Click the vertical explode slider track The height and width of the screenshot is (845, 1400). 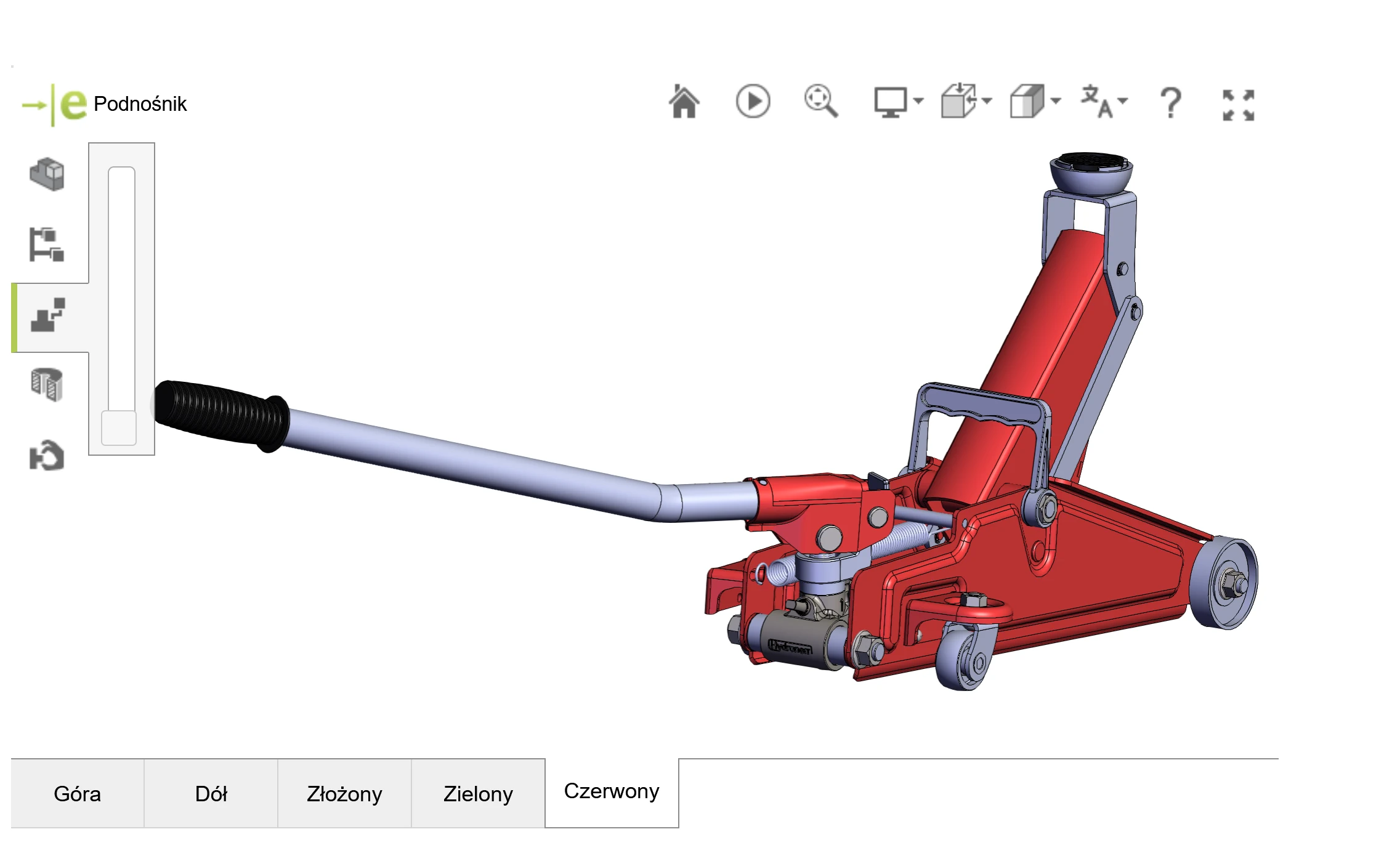tap(121, 288)
